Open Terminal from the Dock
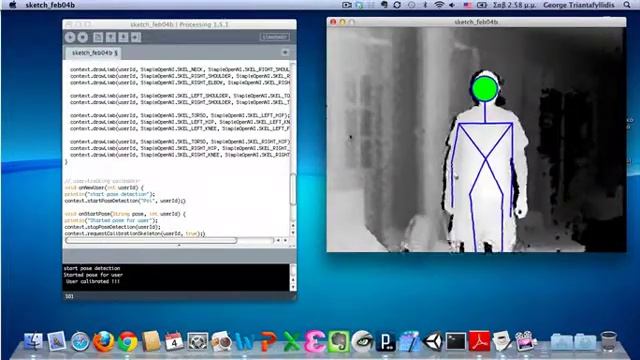The image size is (640, 360). (456, 341)
